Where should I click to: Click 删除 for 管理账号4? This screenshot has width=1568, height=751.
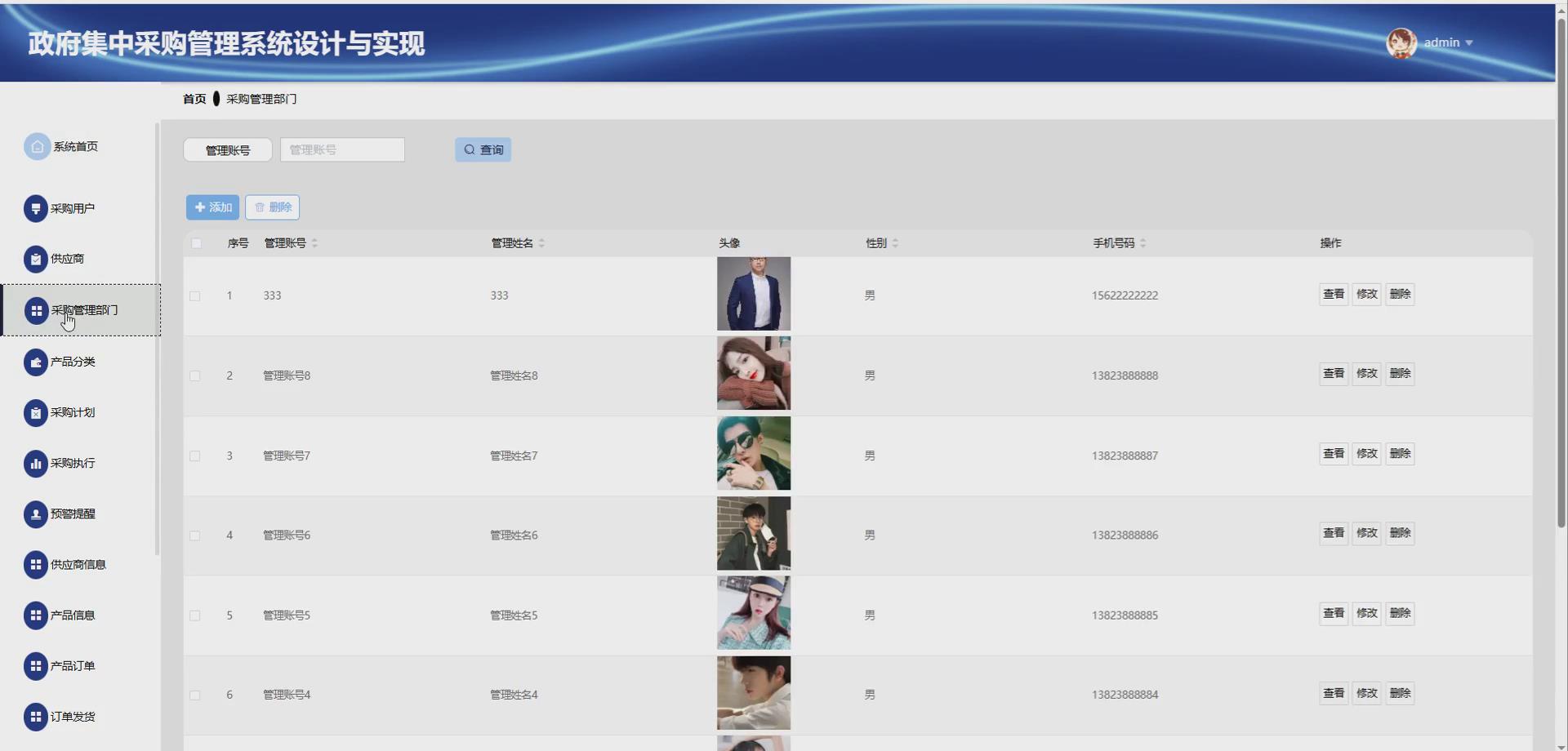pyautogui.click(x=1401, y=693)
